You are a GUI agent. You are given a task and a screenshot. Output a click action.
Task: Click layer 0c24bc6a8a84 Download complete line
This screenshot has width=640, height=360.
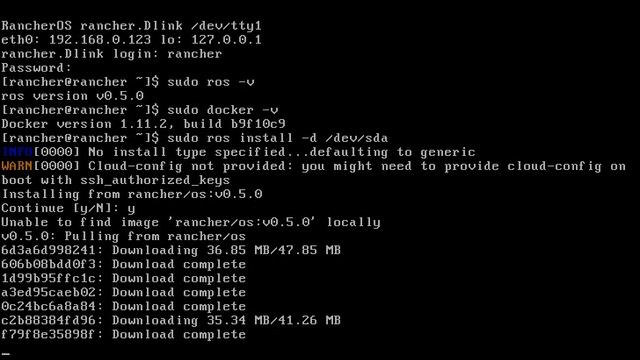pos(124,307)
